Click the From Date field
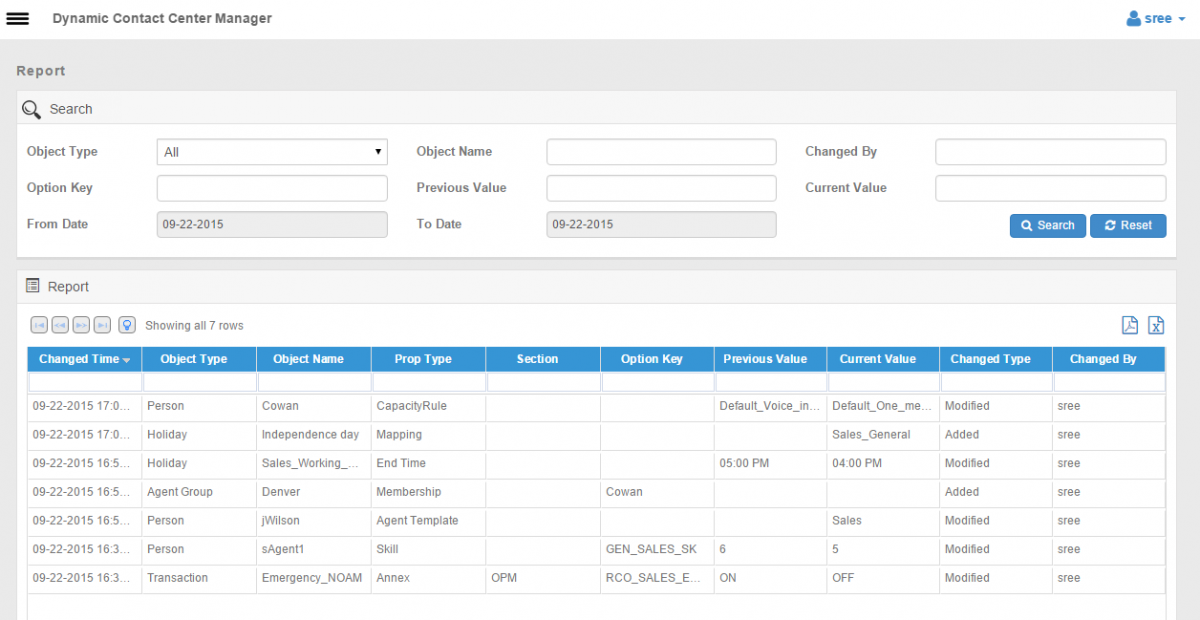This screenshot has height=620, width=1200. (271, 224)
